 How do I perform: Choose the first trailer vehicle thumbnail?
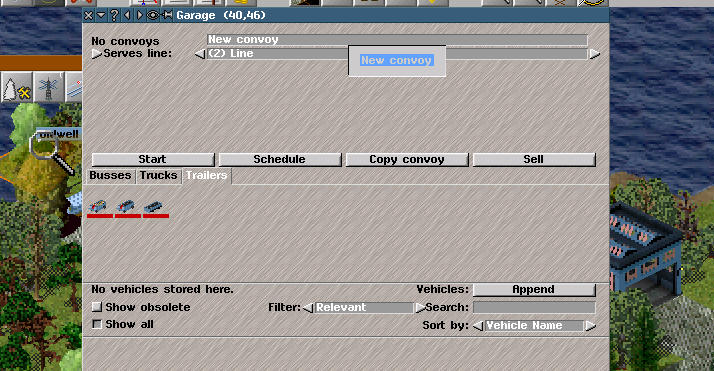click(x=99, y=208)
